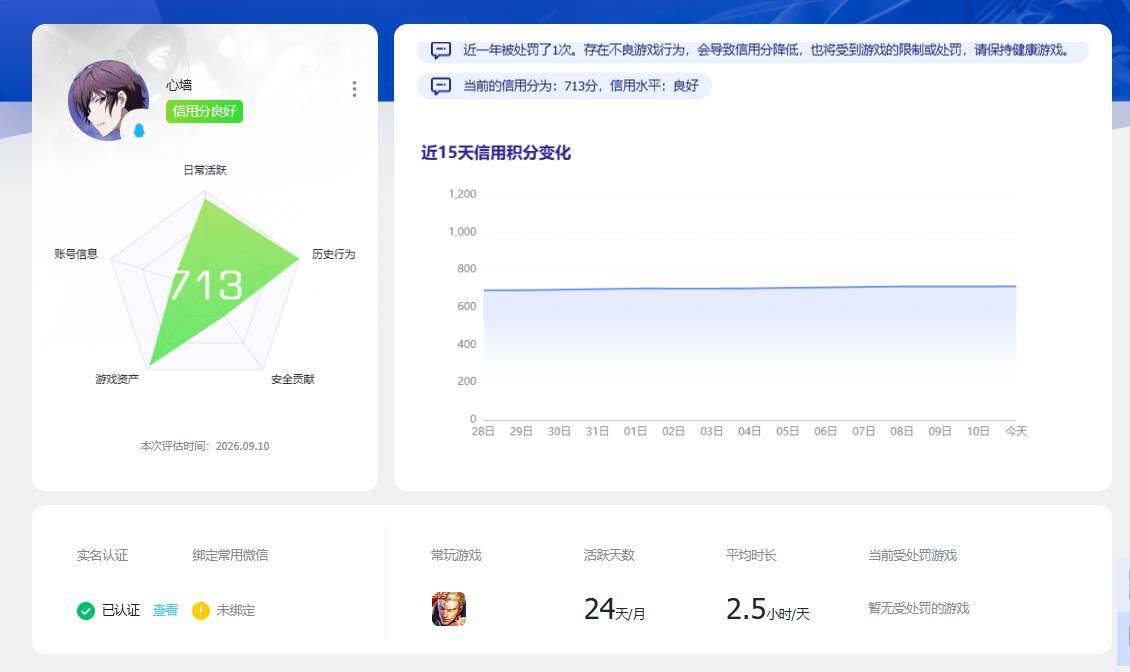Click the 历史行为 radar axis label
The image size is (1130, 672).
pos(333,254)
